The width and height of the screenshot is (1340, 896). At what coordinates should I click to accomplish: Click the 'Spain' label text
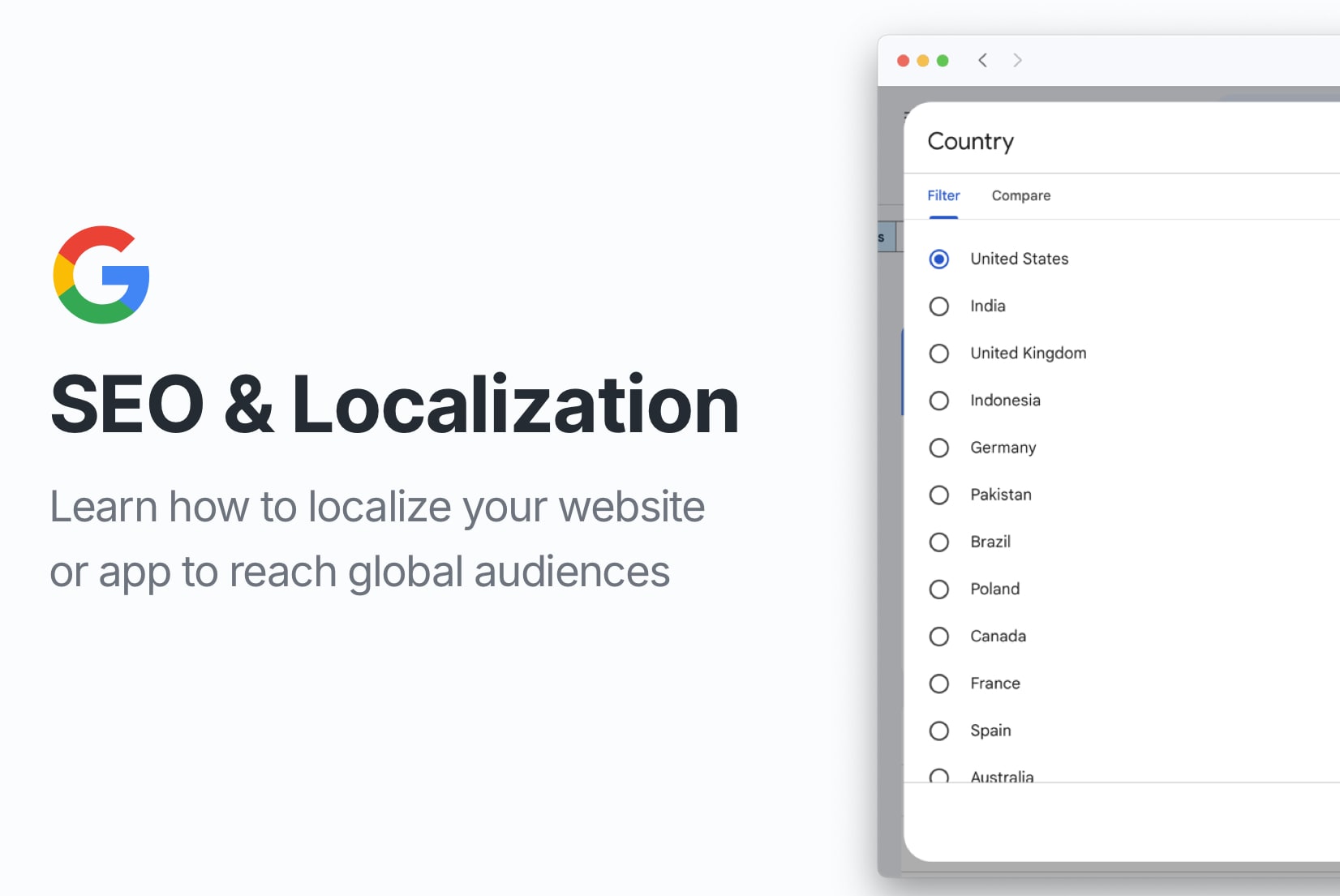coord(990,731)
